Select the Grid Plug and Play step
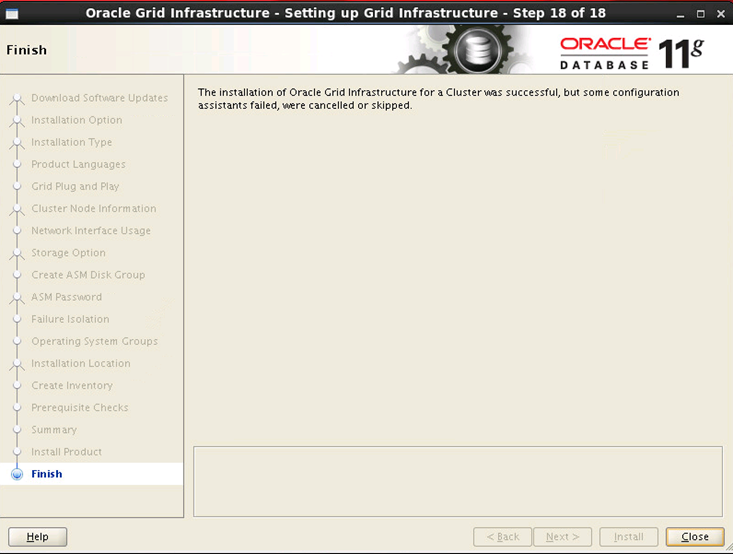 (x=75, y=186)
